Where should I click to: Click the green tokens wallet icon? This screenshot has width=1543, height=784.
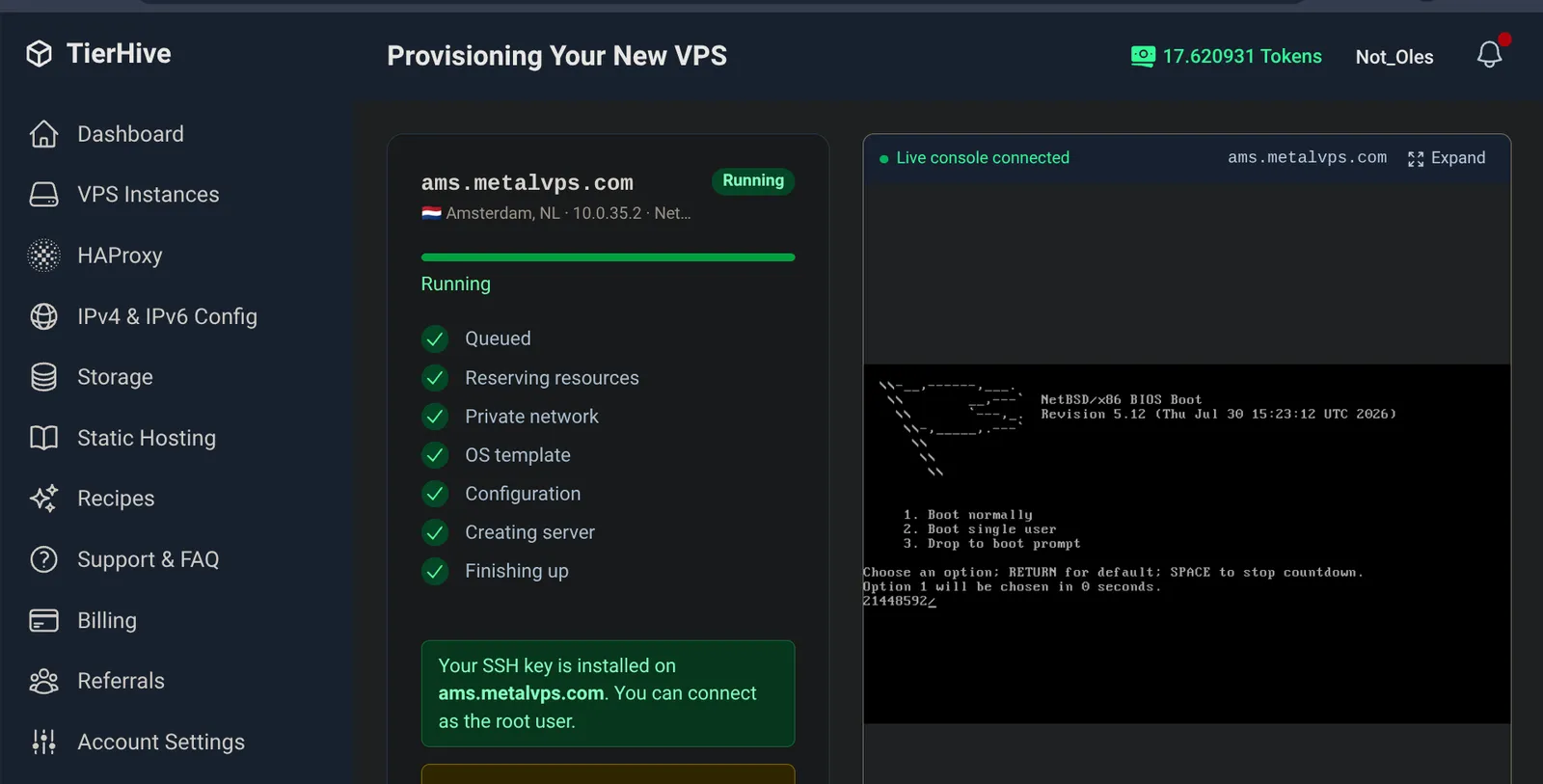pyautogui.click(x=1143, y=57)
